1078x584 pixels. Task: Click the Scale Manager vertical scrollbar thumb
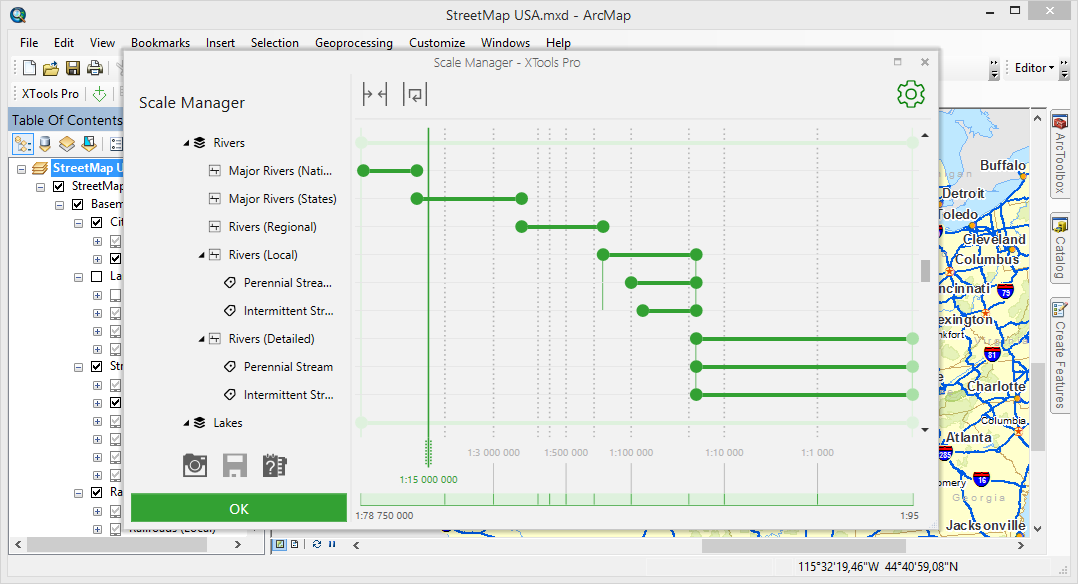pos(925,270)
